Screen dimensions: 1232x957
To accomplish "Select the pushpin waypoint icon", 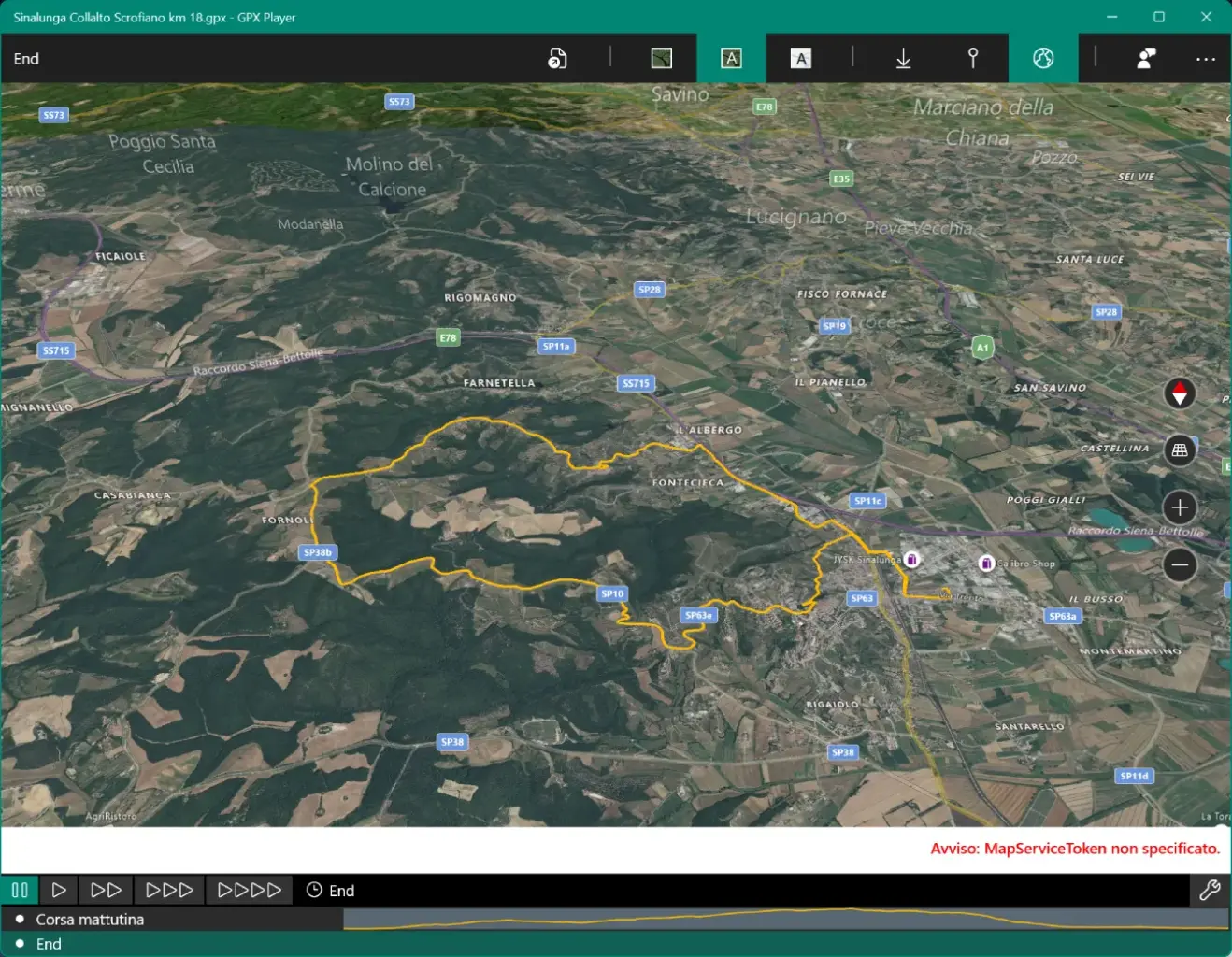I will pos(973,59).
